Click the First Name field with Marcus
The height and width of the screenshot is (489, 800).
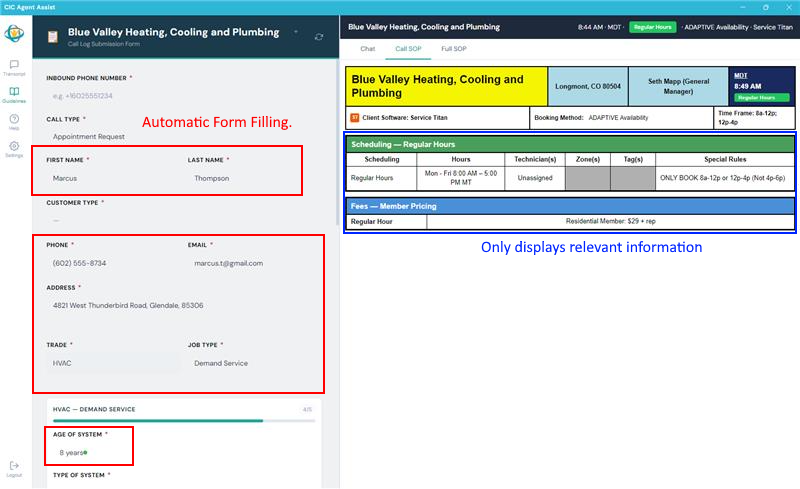[x=113, y=178]
